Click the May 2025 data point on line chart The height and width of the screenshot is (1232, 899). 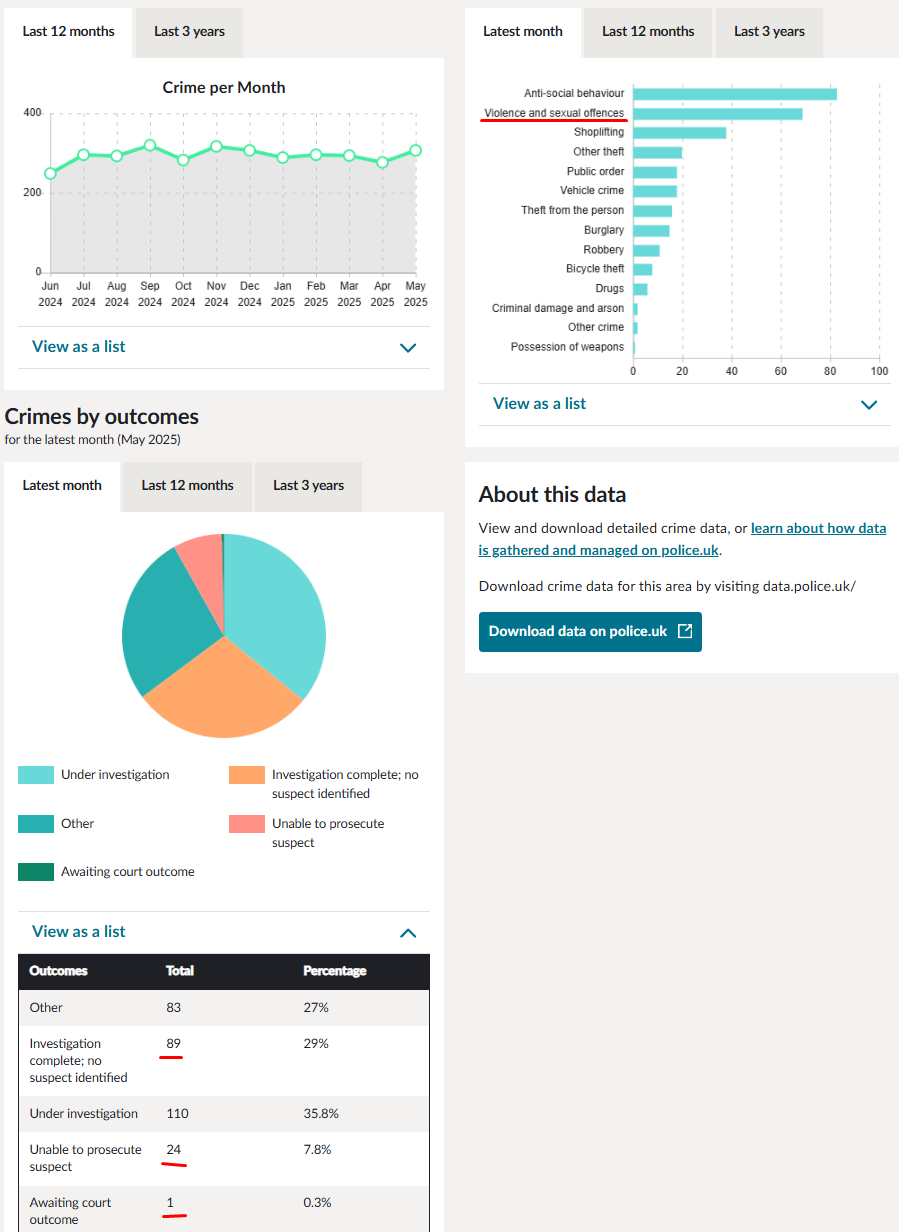(415, 150)
